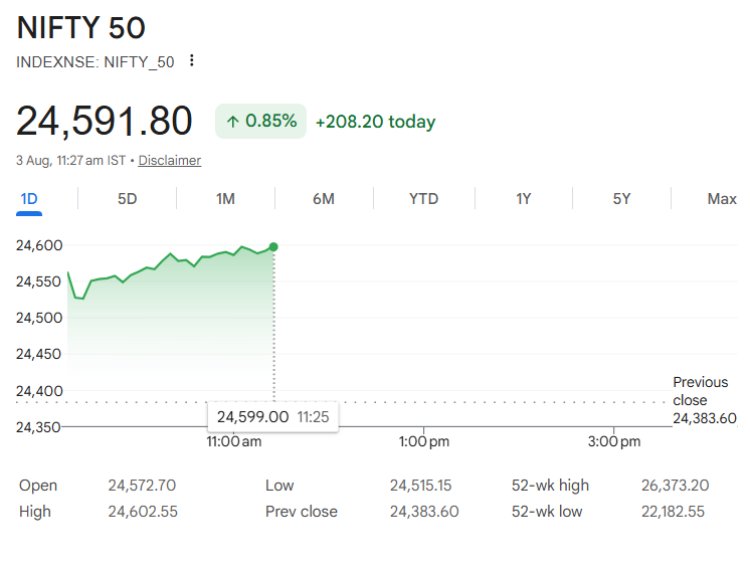750x571 pixels.
Task: Click the 24,599.00 11:25 tooltip
Action: 273,417
